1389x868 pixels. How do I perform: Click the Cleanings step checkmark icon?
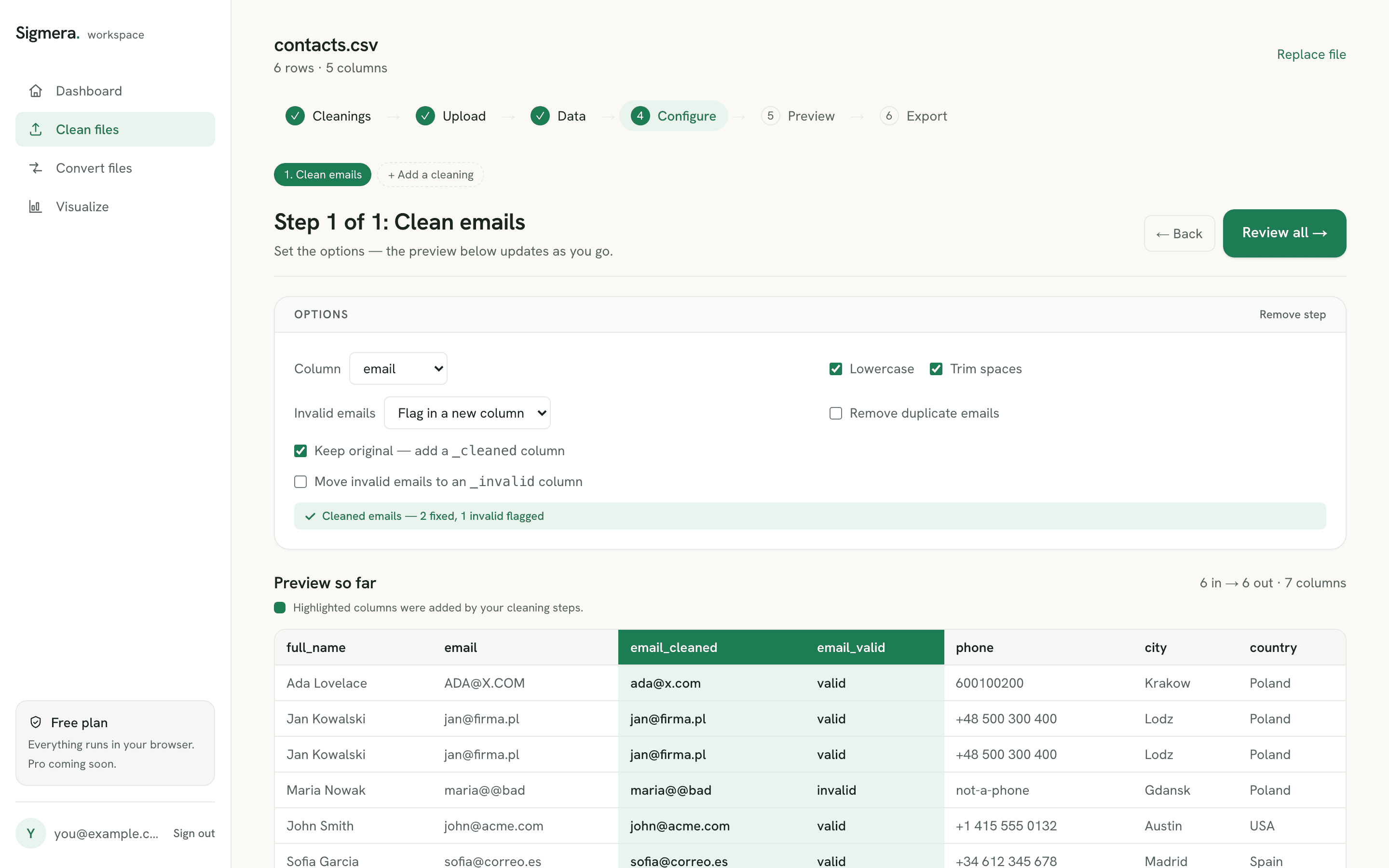tap(295, 116)
